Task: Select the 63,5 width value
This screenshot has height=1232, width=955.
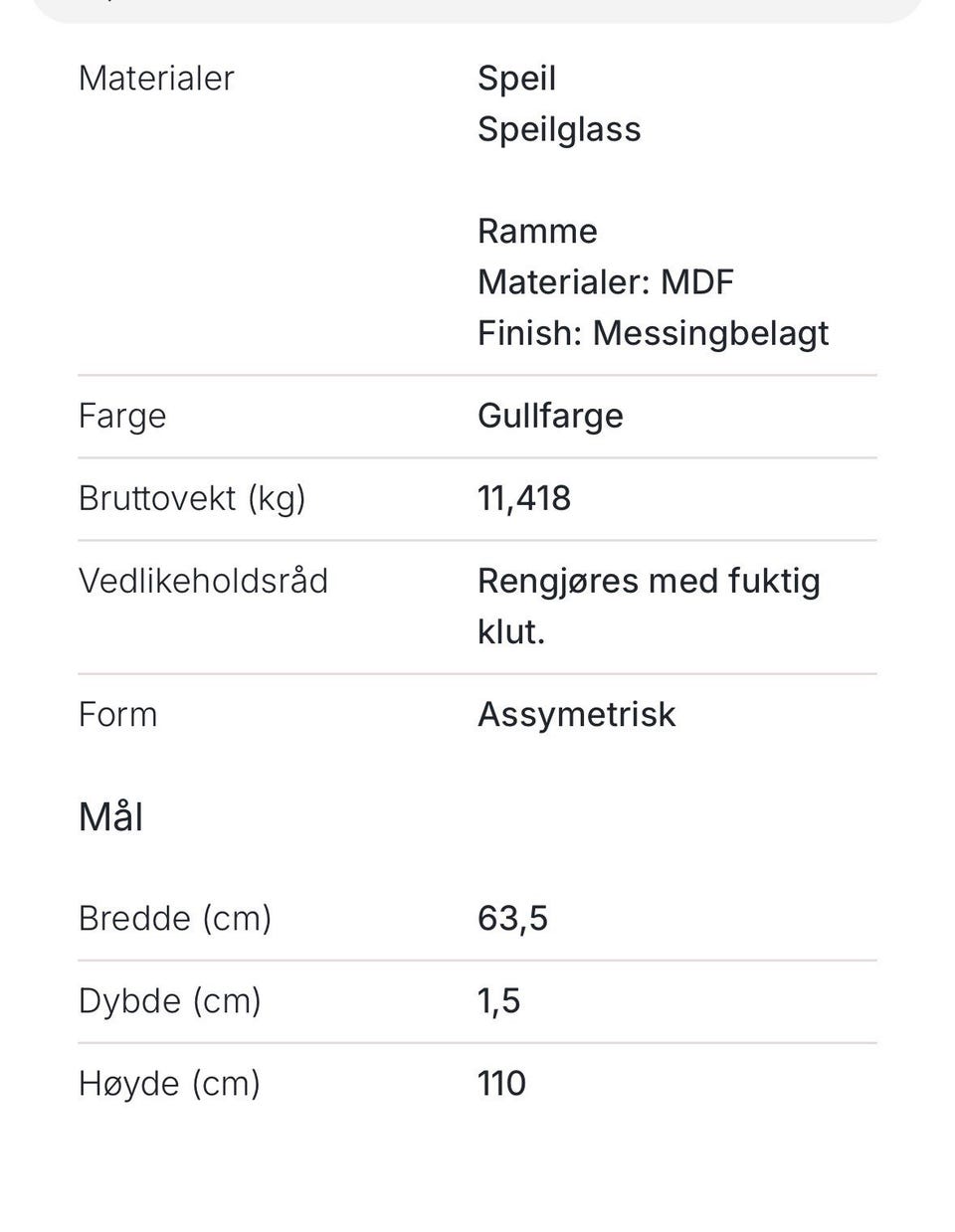Action: coord(512,918)
